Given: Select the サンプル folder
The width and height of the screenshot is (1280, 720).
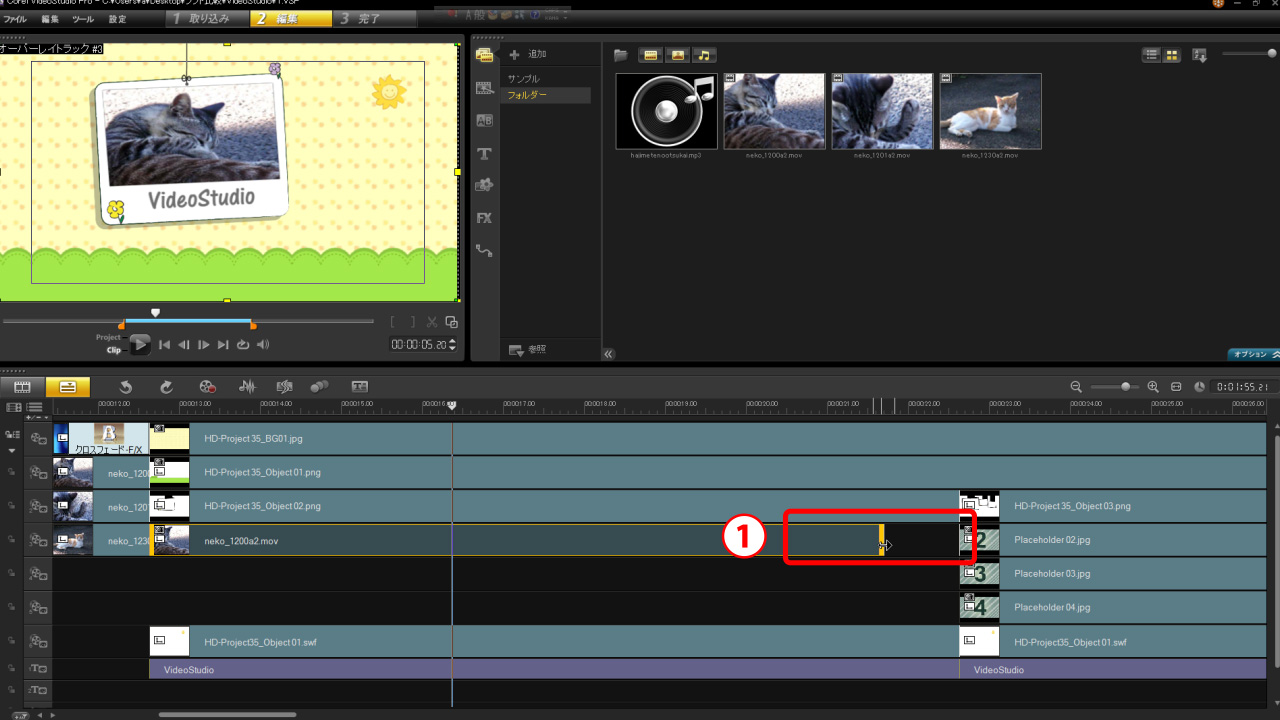Looking at the screenshot, I should pyautogui.click(x=524, y=78).
